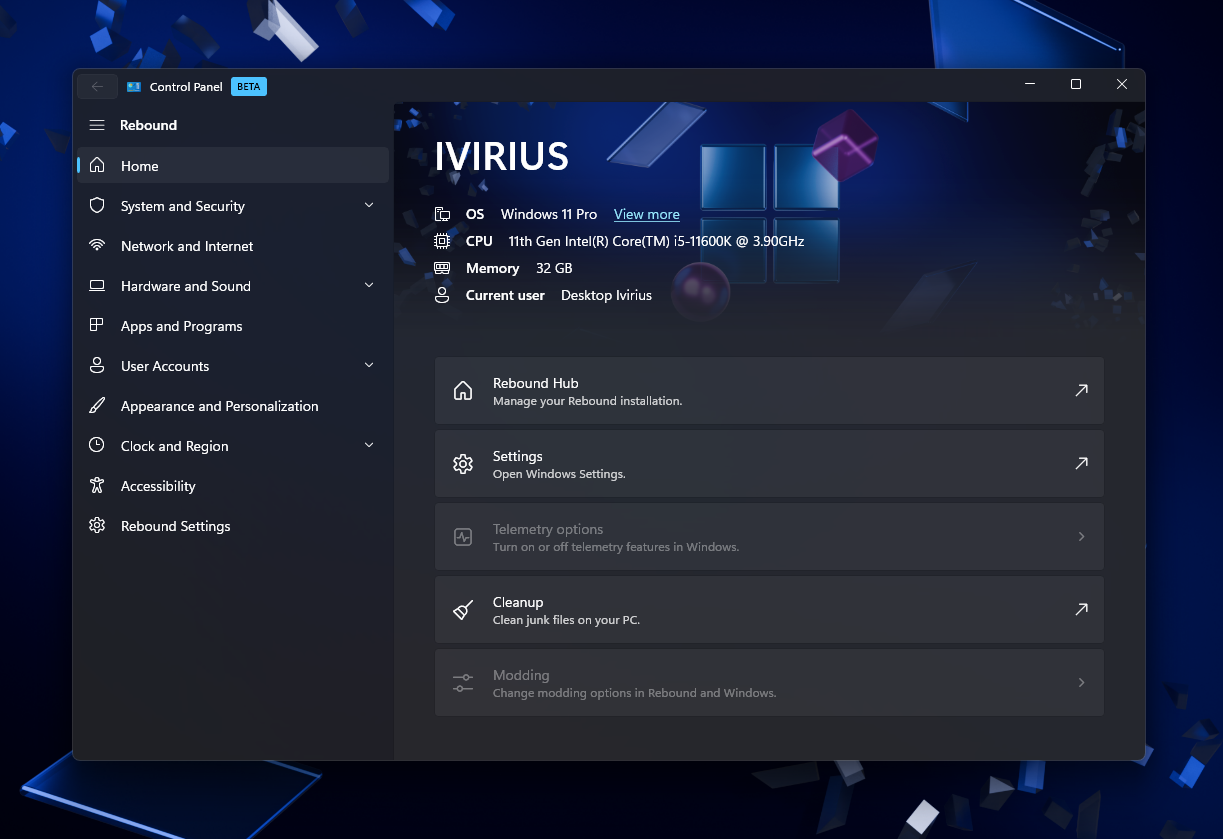The height and width of the screenshot is (839, 1223).
Task: Open the Telemetry options card
Action: click(769, 537)
